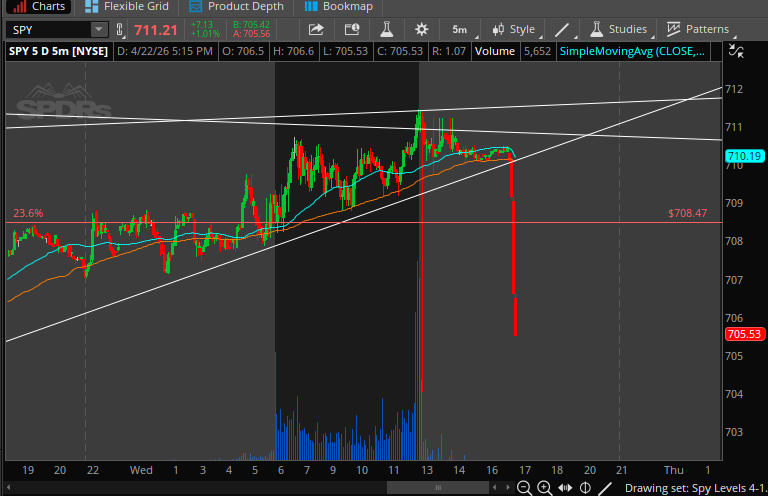The image size is (768, 496).
Task: Open the drawing tools line icon
Action: click(x=562, y=29)
